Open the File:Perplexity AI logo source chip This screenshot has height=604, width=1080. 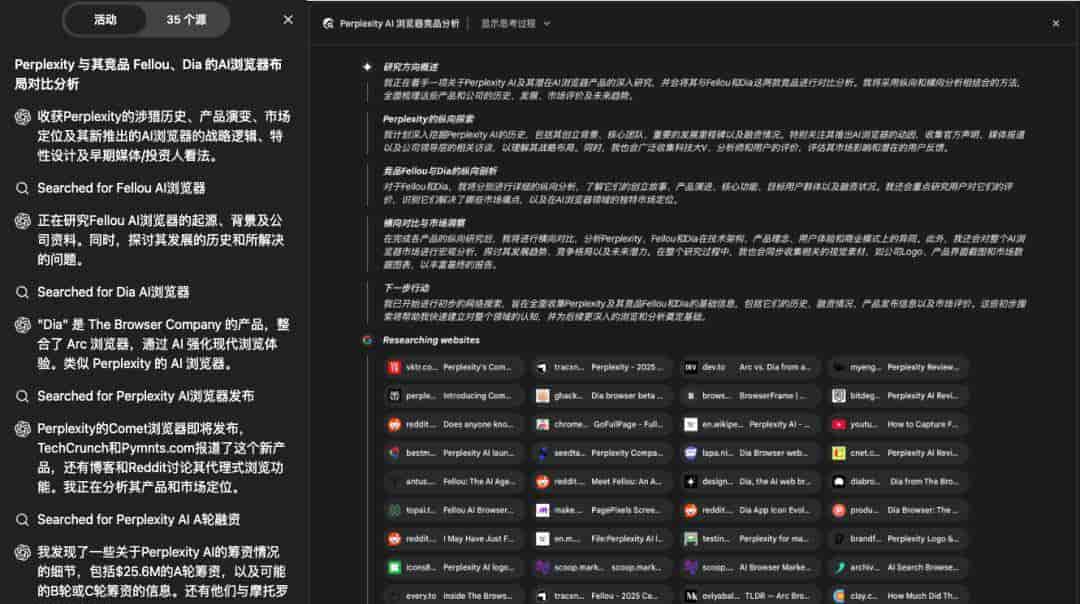coord(602,539)
